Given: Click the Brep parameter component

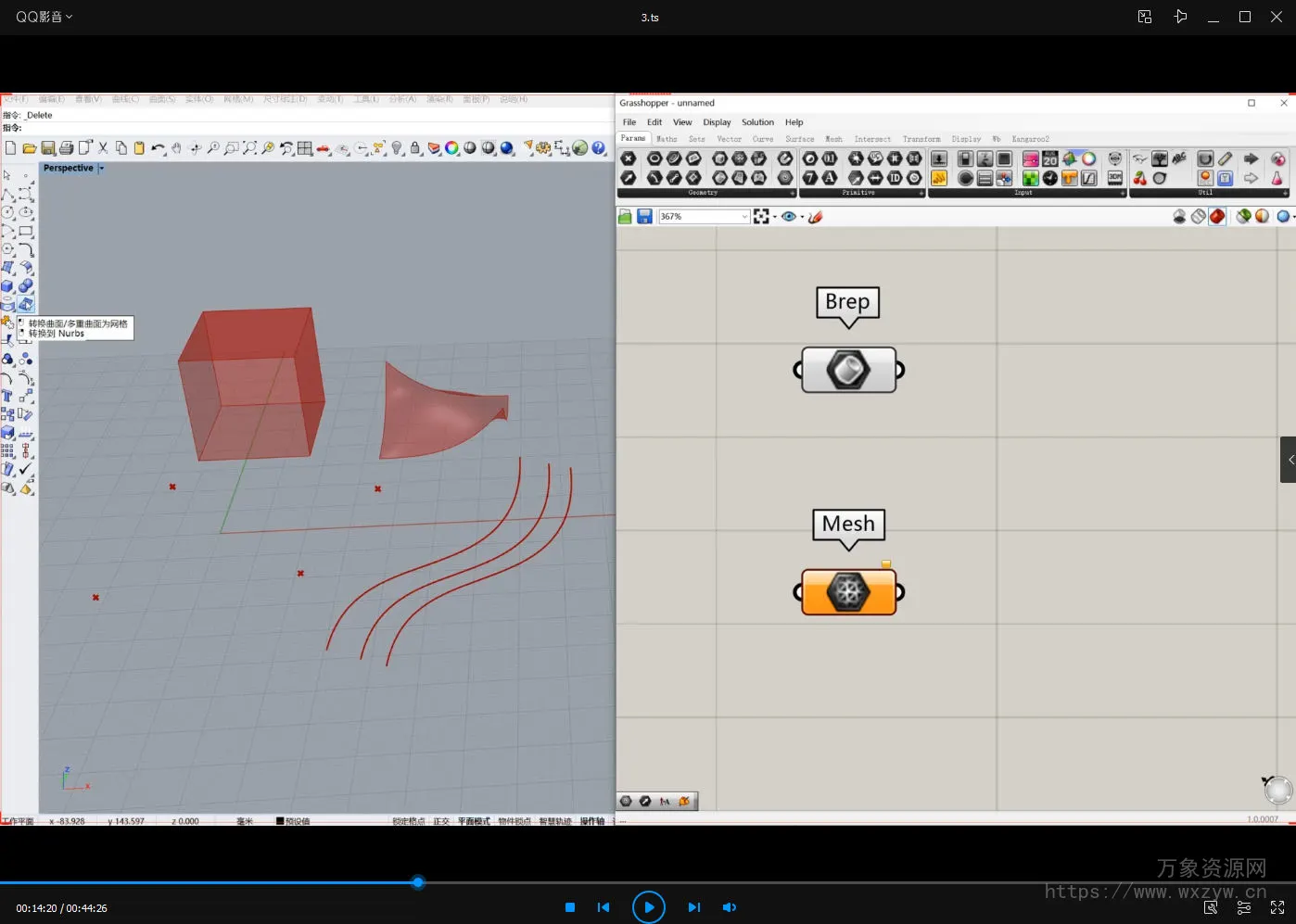Looking at the screenshot, I should tap(848, 370).
